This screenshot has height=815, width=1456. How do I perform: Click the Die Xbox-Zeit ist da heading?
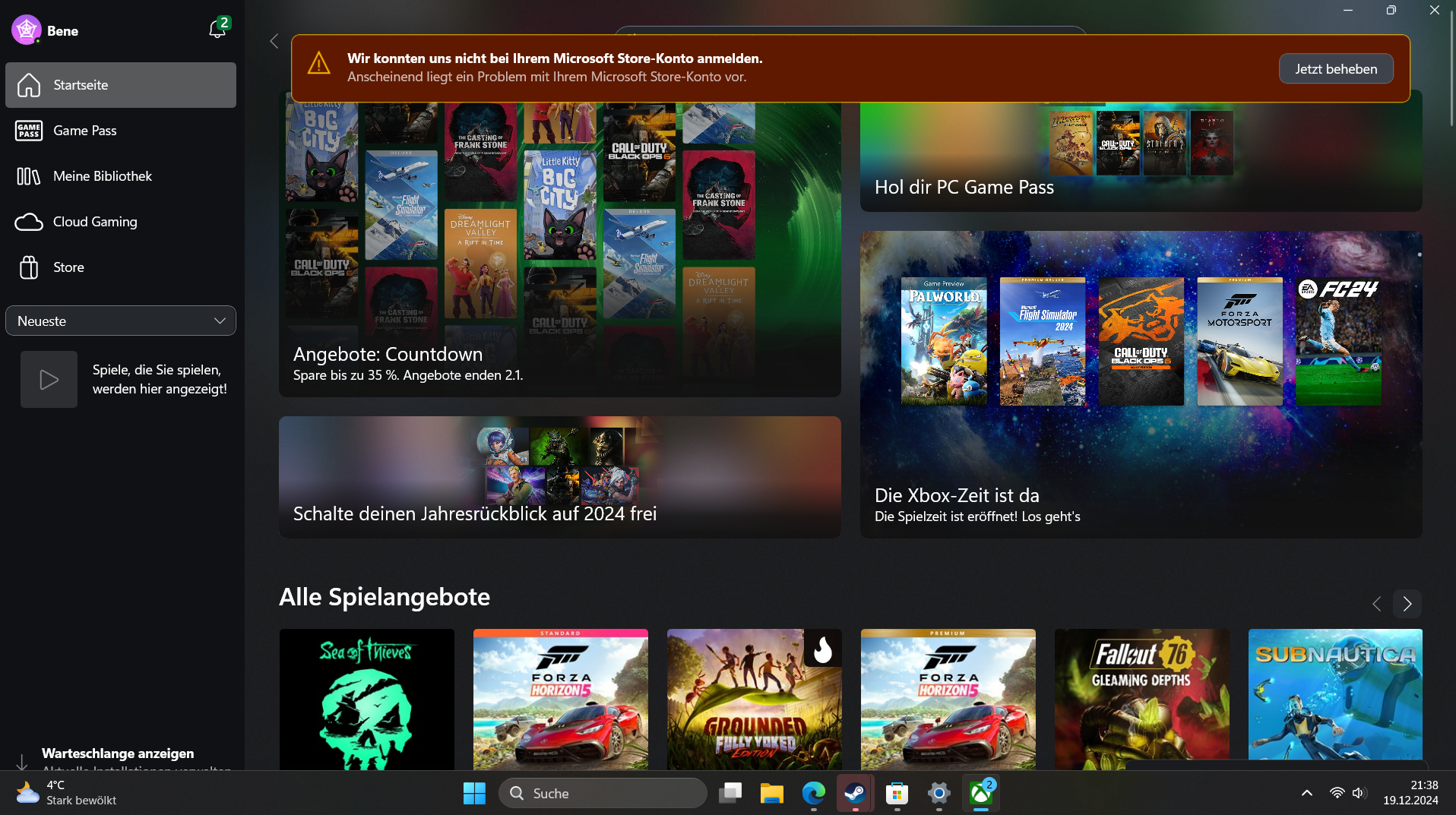tap(957, 495)
